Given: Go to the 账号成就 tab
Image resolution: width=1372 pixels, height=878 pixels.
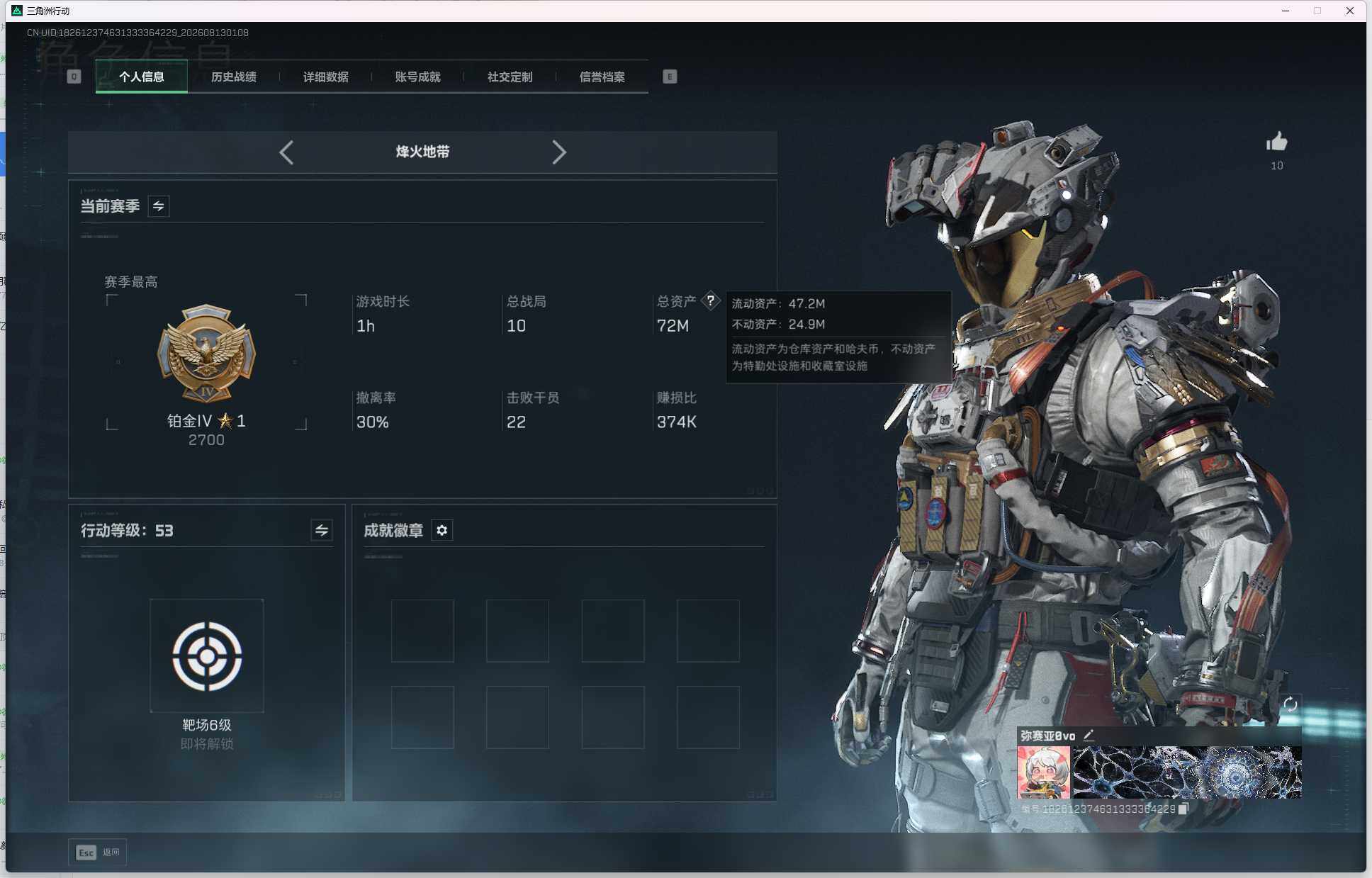Looking at the screenshot, I should [417, 77].
